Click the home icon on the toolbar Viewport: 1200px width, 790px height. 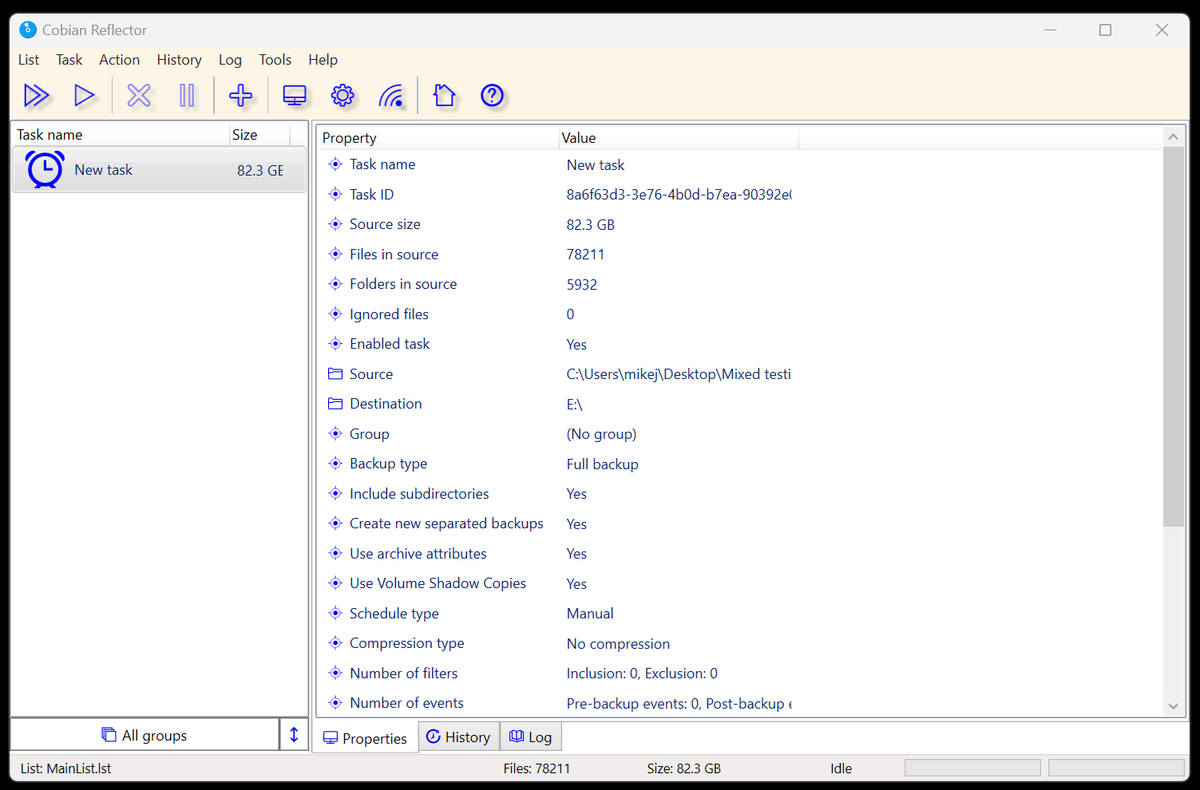pos(443,95)
